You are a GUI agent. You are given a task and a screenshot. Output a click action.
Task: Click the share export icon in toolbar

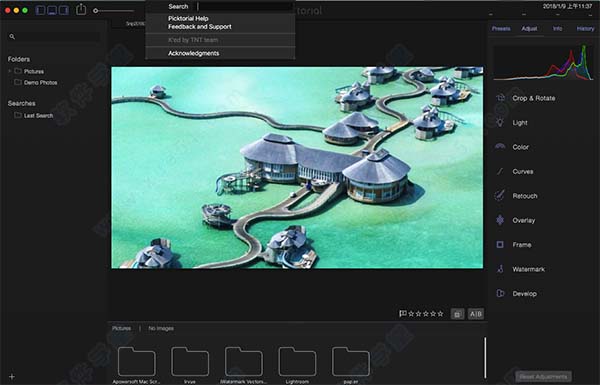click(x=81, y=9)
